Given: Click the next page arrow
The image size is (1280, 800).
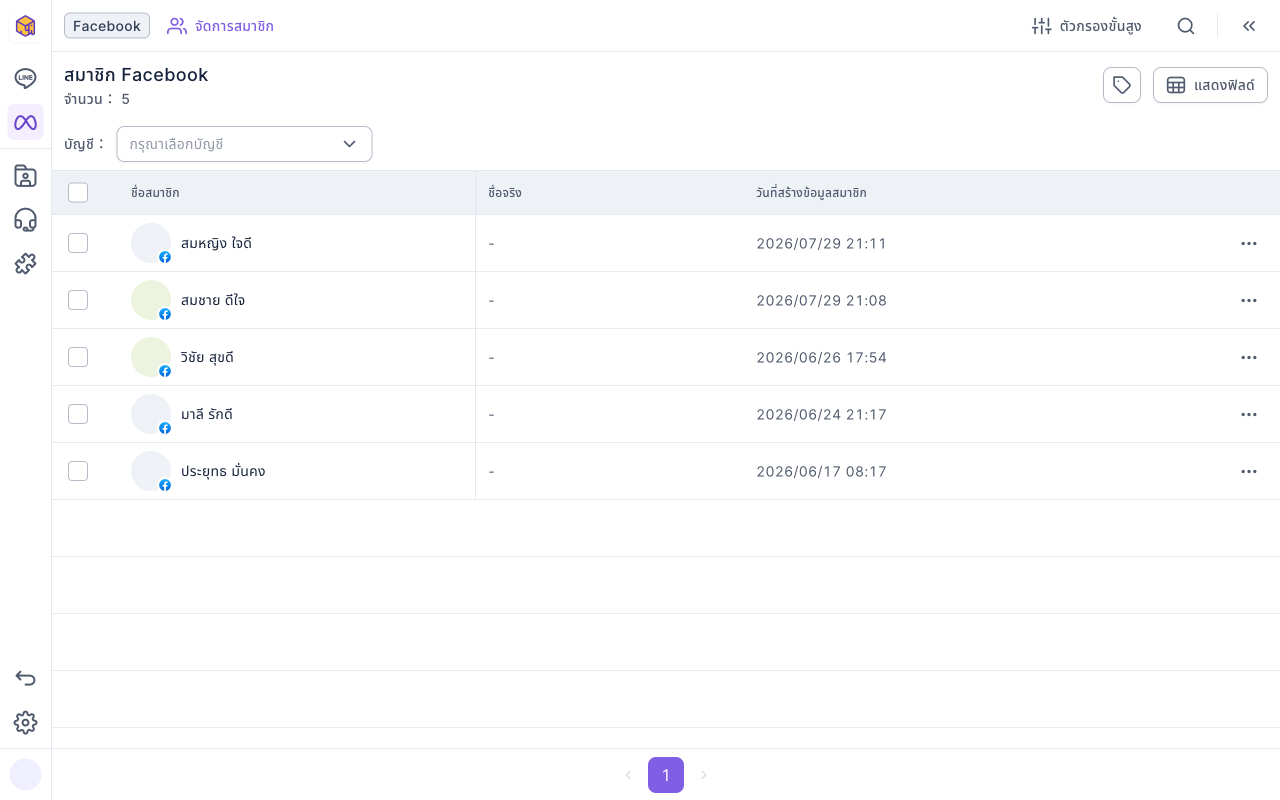Looking at the screenshot, I should 704,775.
